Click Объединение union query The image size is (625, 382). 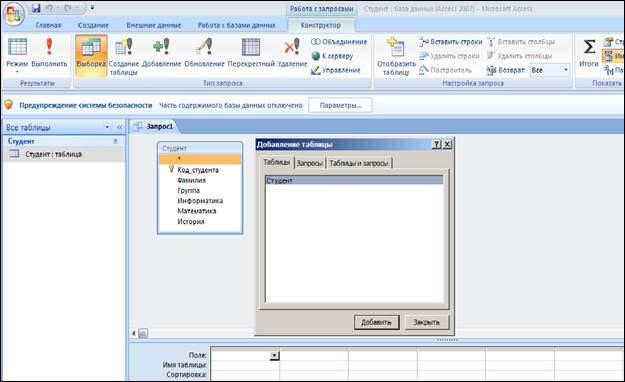click(339, 41)
